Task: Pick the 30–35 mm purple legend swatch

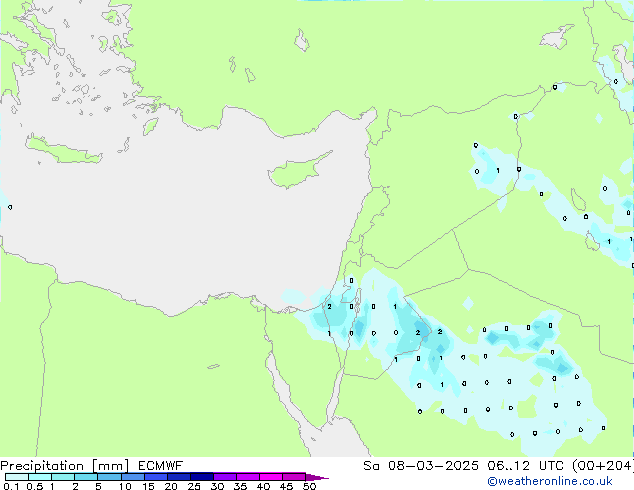Action: point(224,477)
